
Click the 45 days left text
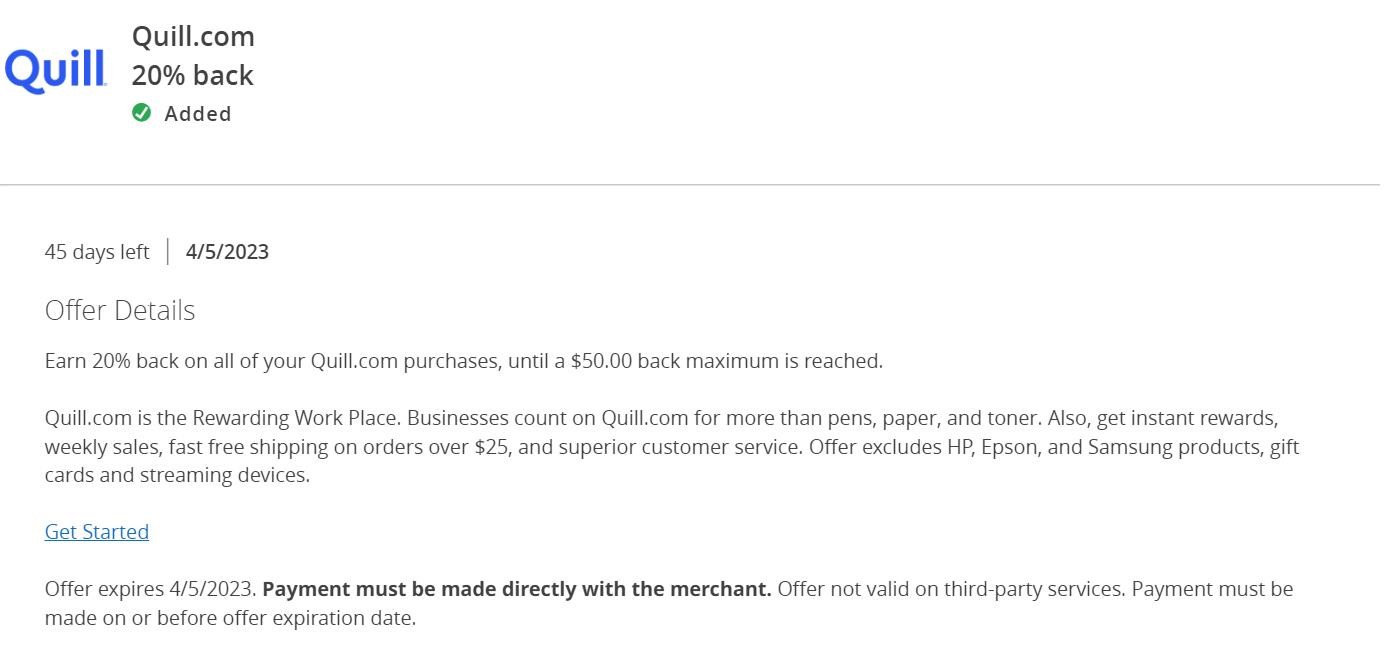pyautogui.click(x=97, y=252)
